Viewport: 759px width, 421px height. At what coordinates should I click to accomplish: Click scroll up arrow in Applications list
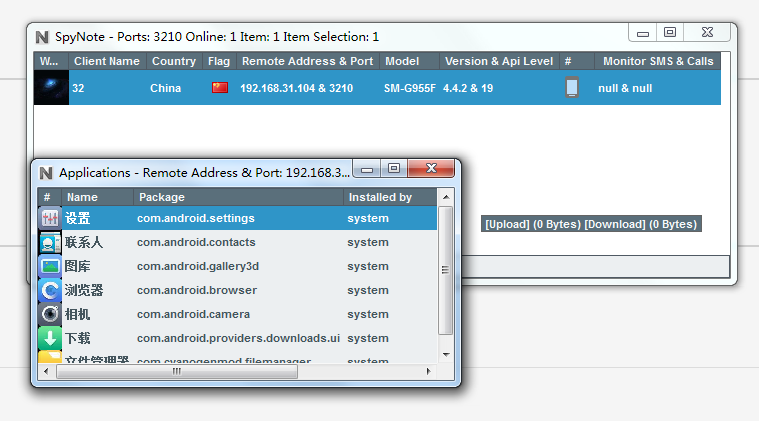[x=446, y=197]
